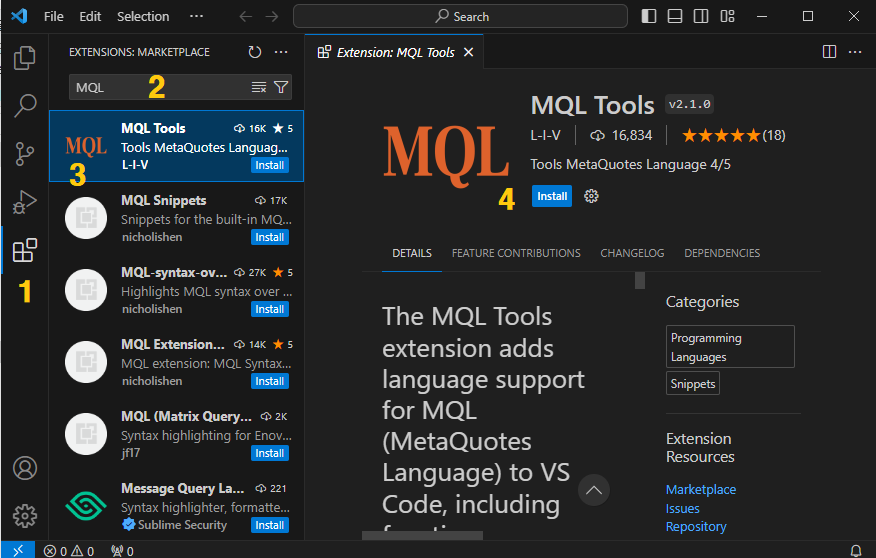This screenshot has height=558, width=876.
Task: Open remote window from status bar
Action: [18, 551]
